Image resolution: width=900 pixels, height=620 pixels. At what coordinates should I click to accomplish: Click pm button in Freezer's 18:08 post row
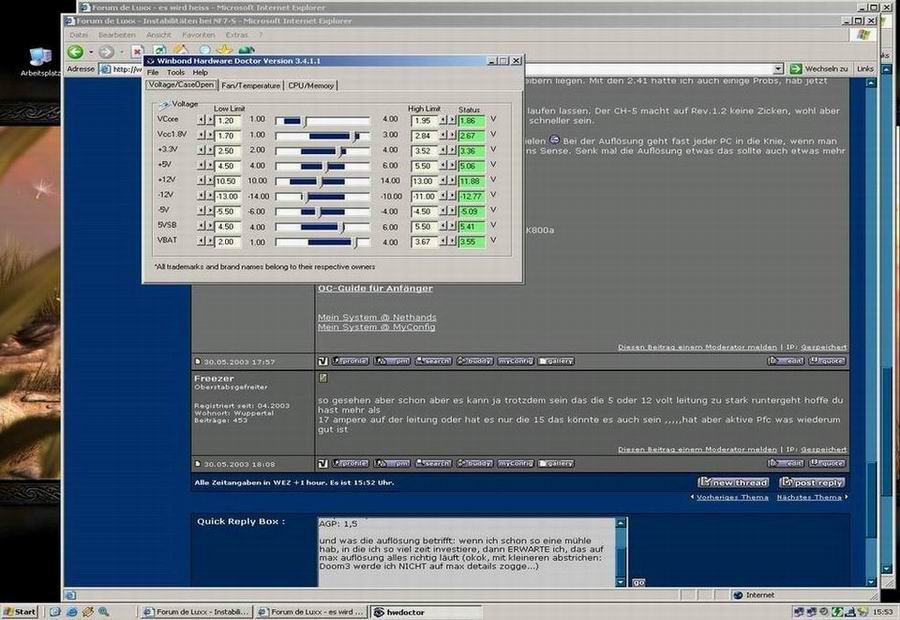coord(392,463)
